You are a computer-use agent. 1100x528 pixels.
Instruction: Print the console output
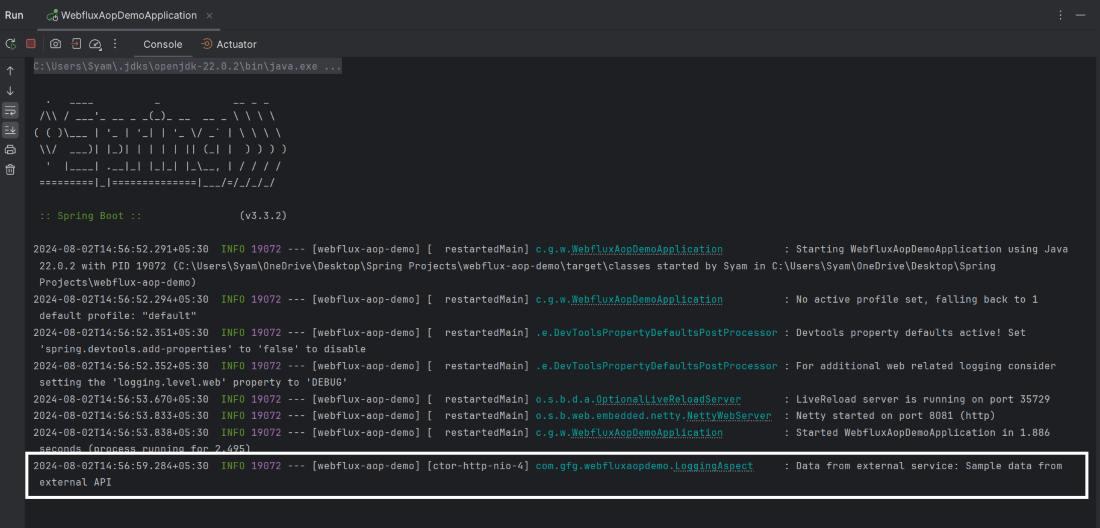click(11, 150)
